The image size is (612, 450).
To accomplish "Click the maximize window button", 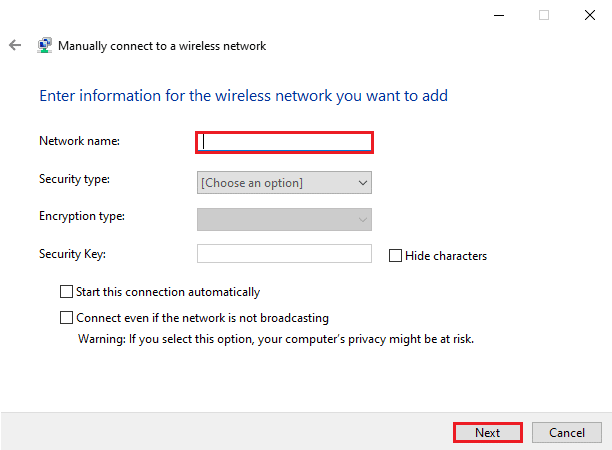I will pos(544,15).
